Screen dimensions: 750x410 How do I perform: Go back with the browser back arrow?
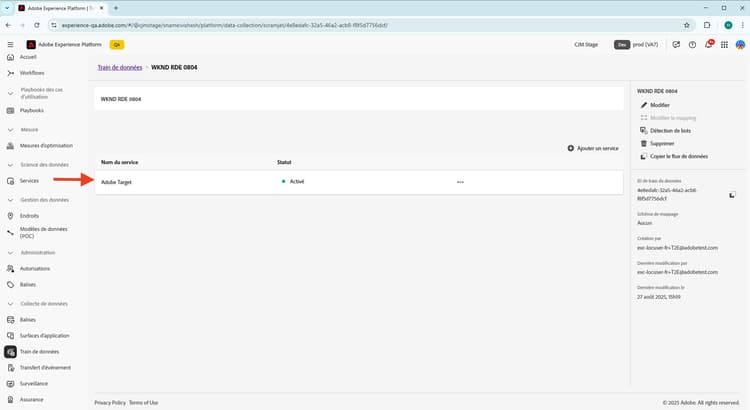coord(8,25)
